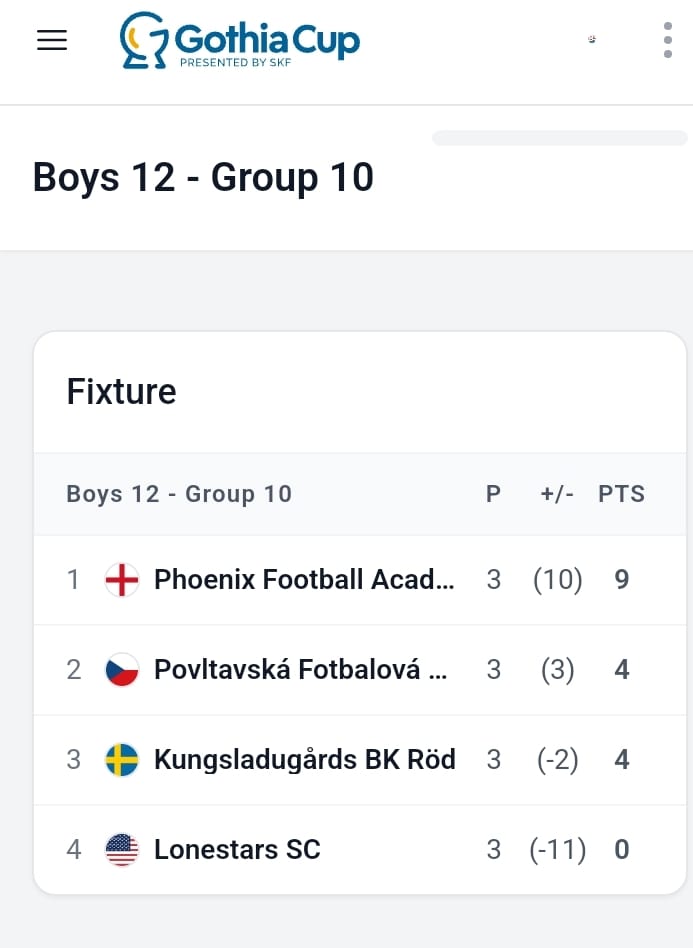
Task: Click the USA flag icon
Action: [x=122, y=850]
